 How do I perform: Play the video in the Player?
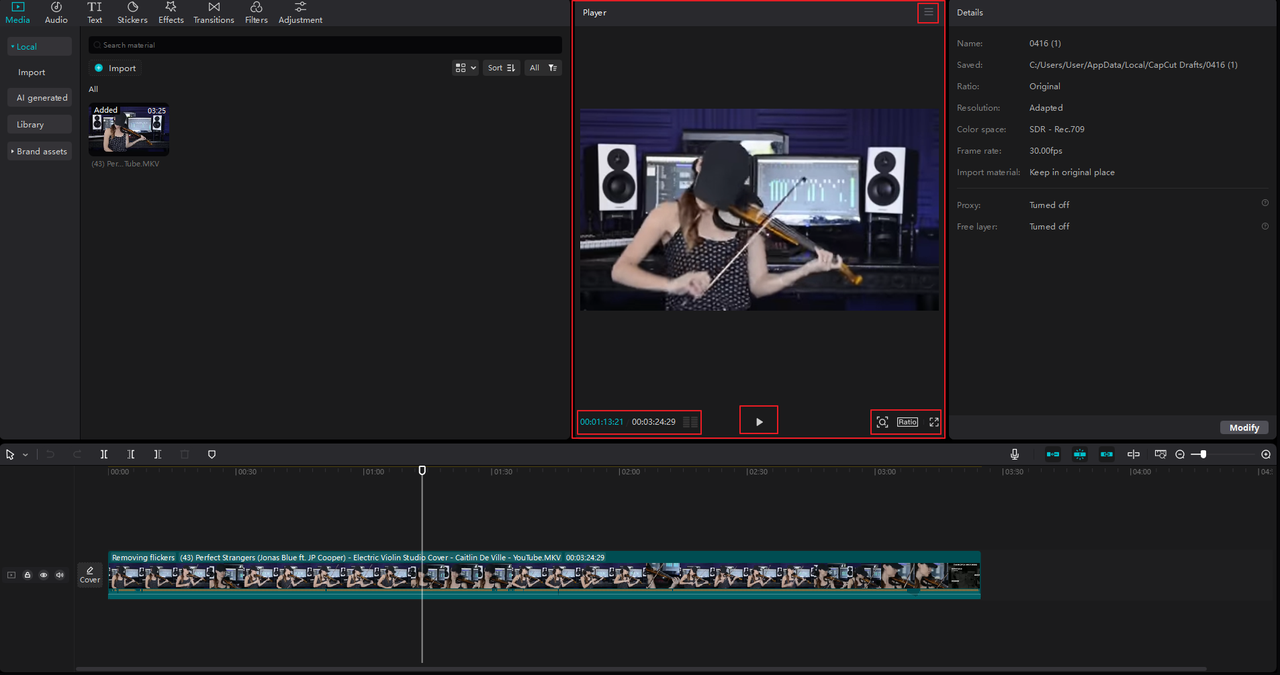[759, 422]
